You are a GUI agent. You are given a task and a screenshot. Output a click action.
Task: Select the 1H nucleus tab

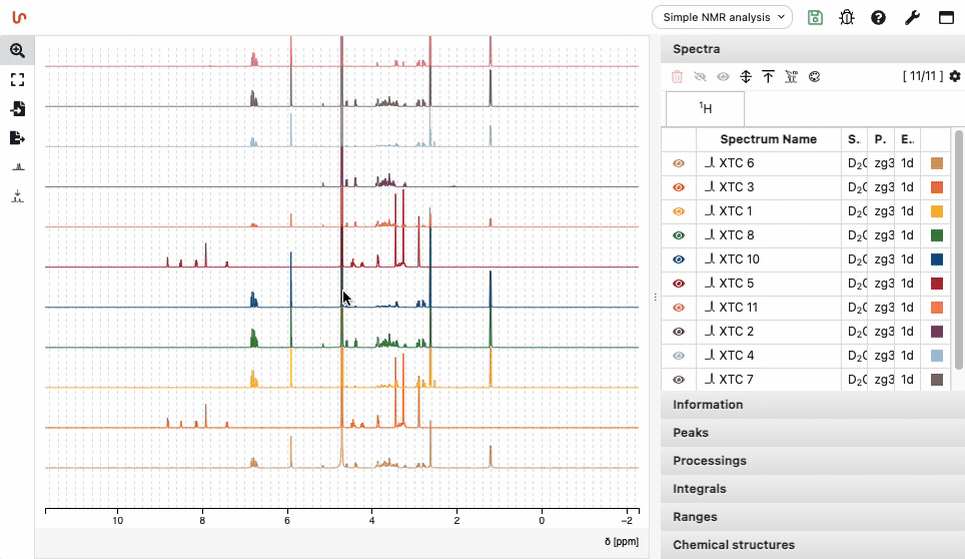click(x=705, y=108)
